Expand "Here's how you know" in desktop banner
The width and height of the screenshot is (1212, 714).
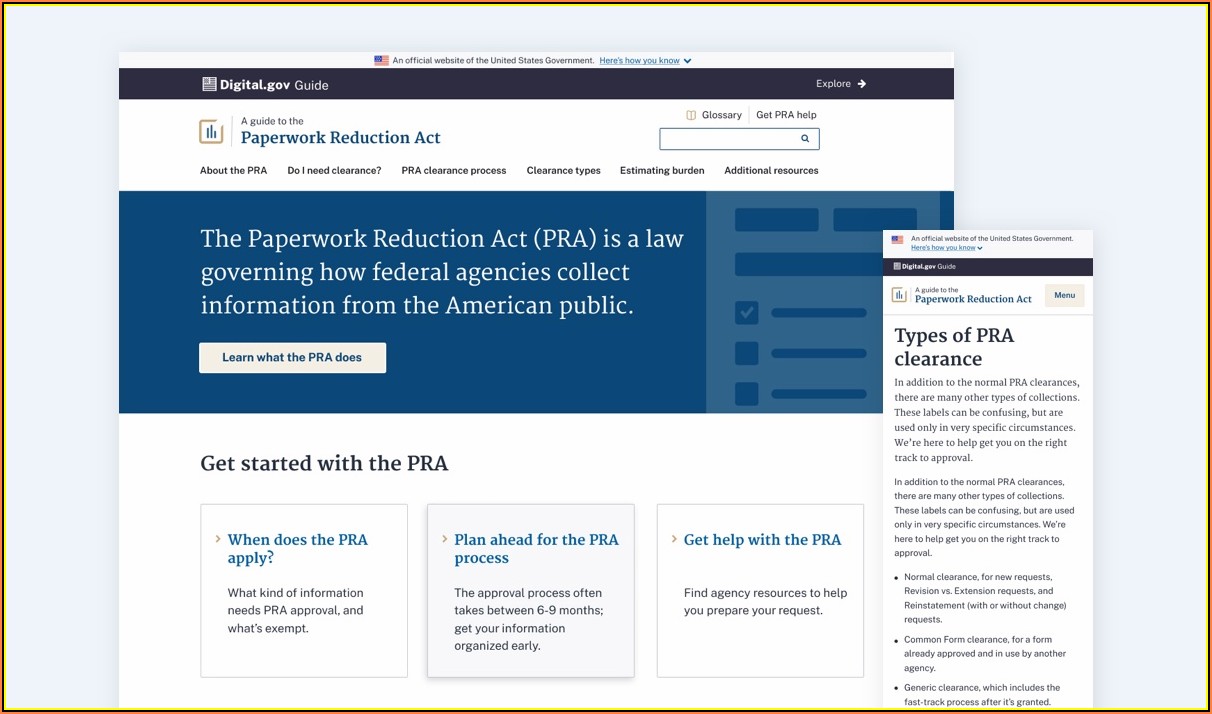click(645, 61)
